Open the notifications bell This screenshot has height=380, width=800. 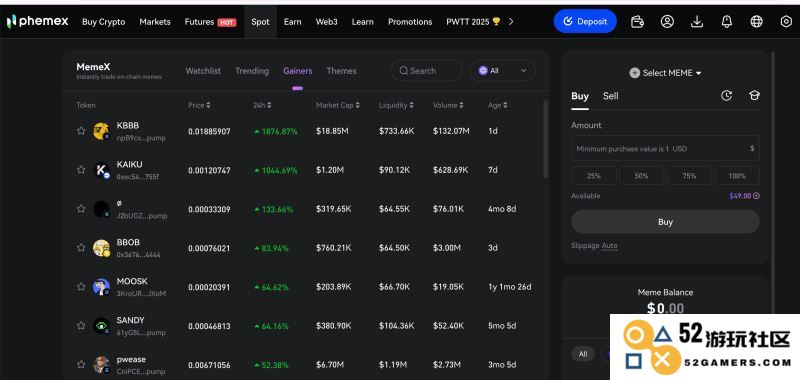(x=727, y=21)
